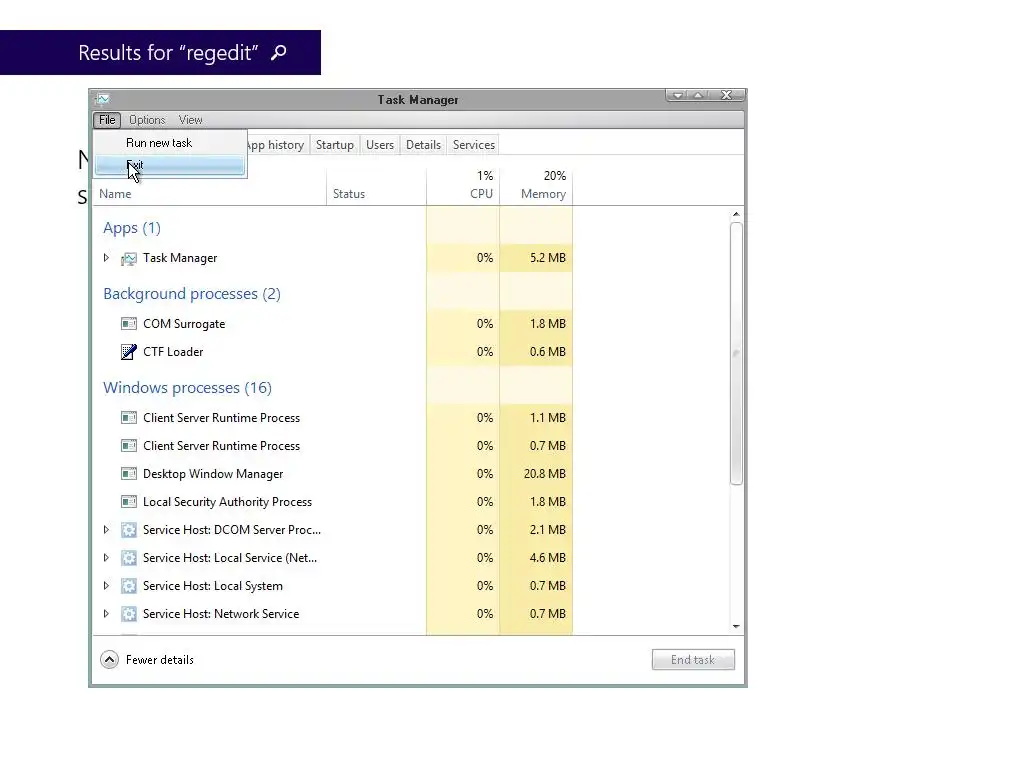The image size is (1024, 768).
Task: Click the Service Host: Local System gear icon
Action: pyautogui.click(x=129, y=586)
